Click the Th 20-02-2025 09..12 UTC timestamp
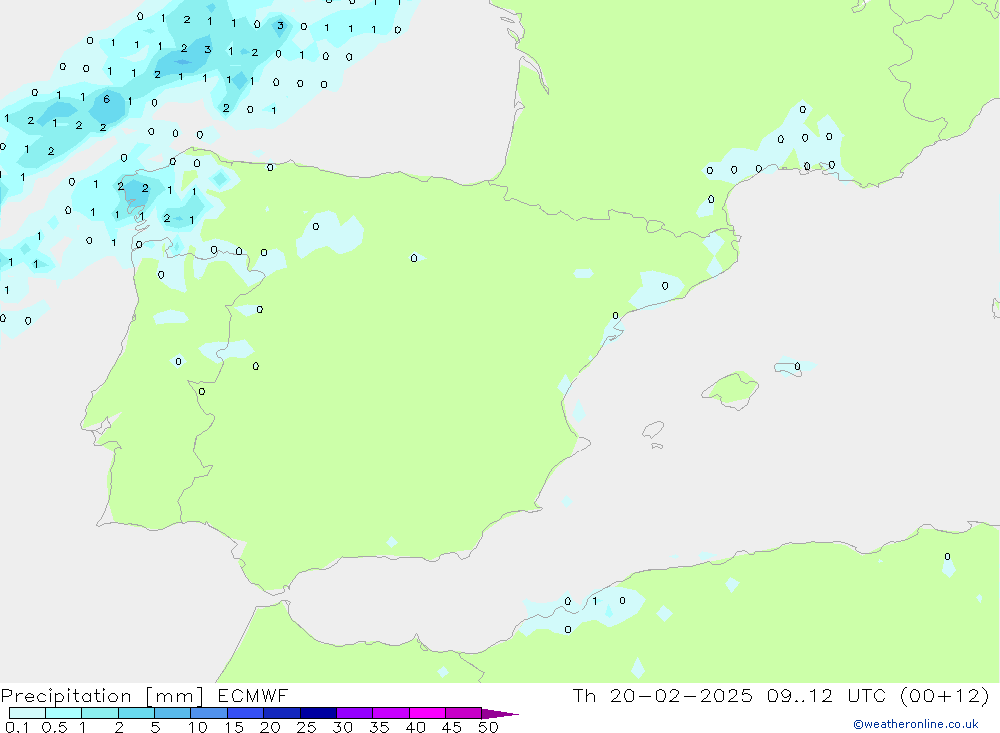Screen dimensions: 1000x733 781,695
